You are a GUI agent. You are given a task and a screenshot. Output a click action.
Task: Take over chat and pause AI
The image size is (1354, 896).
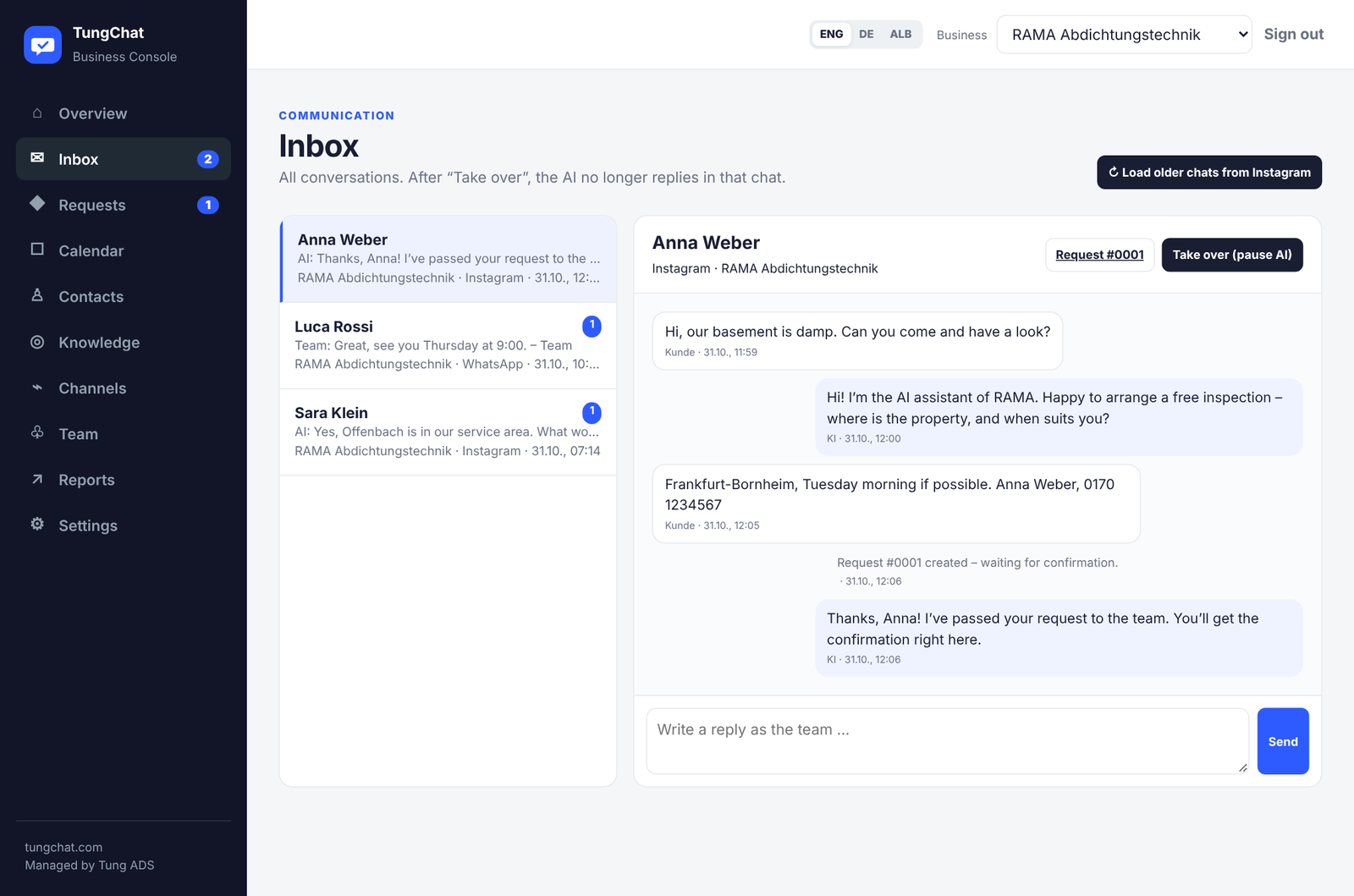click(x=1232, y=255)
